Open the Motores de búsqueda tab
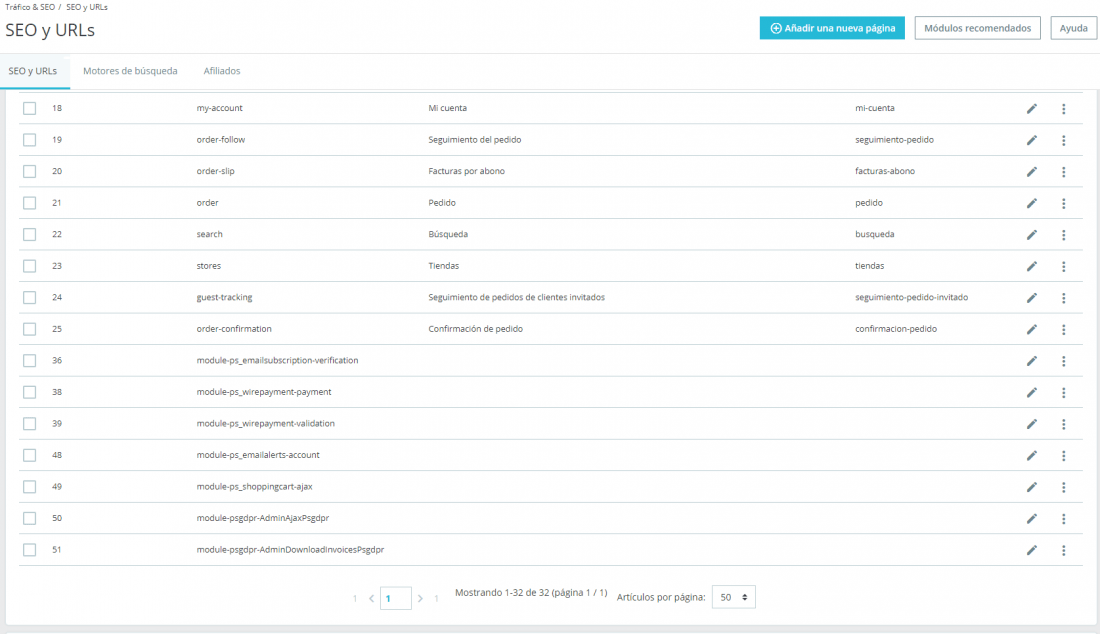 tap(130, 71)
